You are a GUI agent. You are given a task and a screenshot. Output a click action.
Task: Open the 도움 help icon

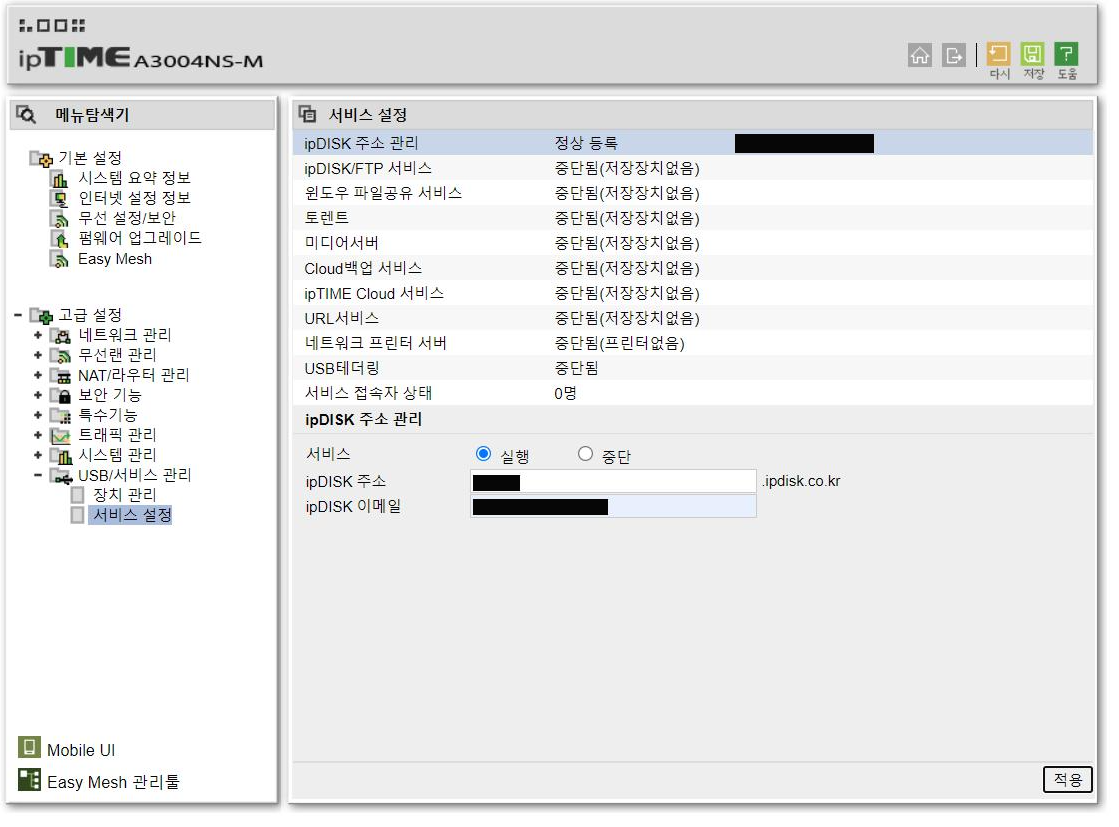point(1066,54)
